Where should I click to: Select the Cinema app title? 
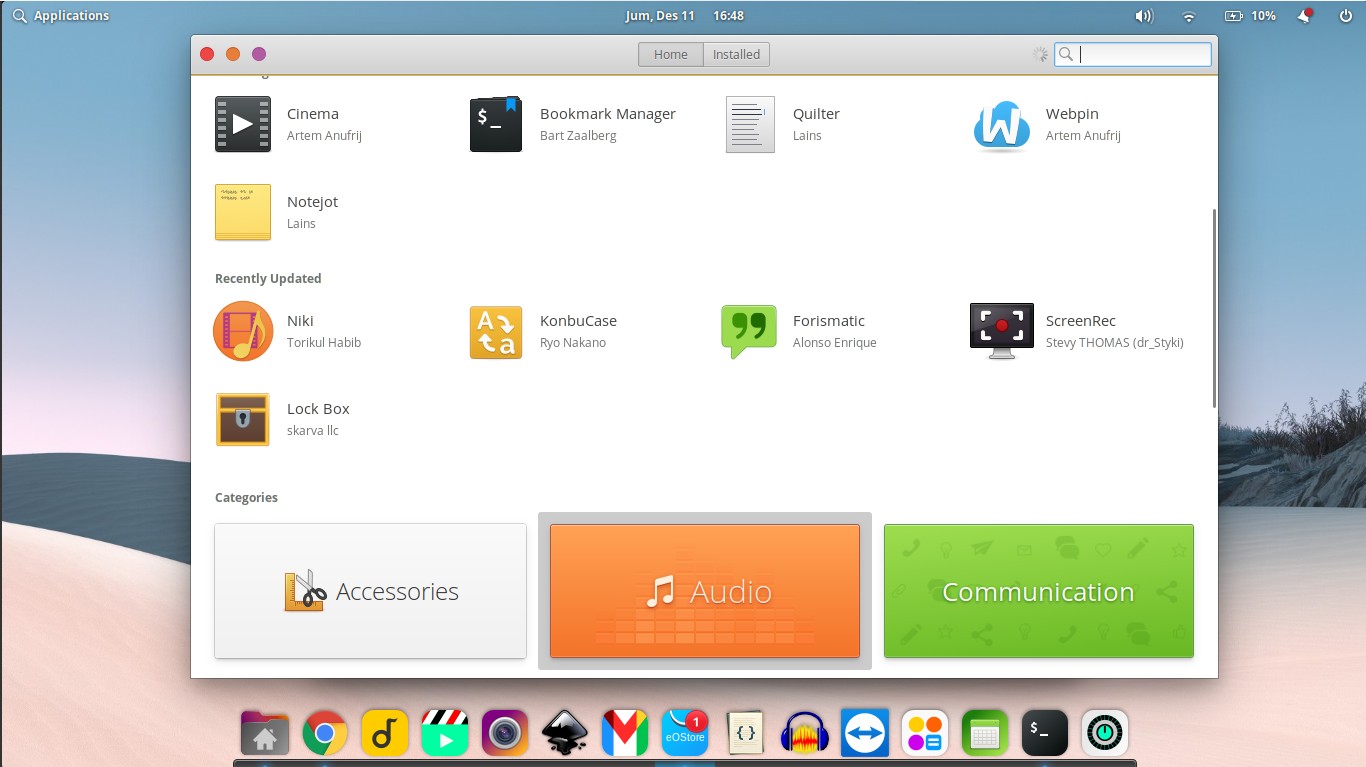click(x=313, y=114)
